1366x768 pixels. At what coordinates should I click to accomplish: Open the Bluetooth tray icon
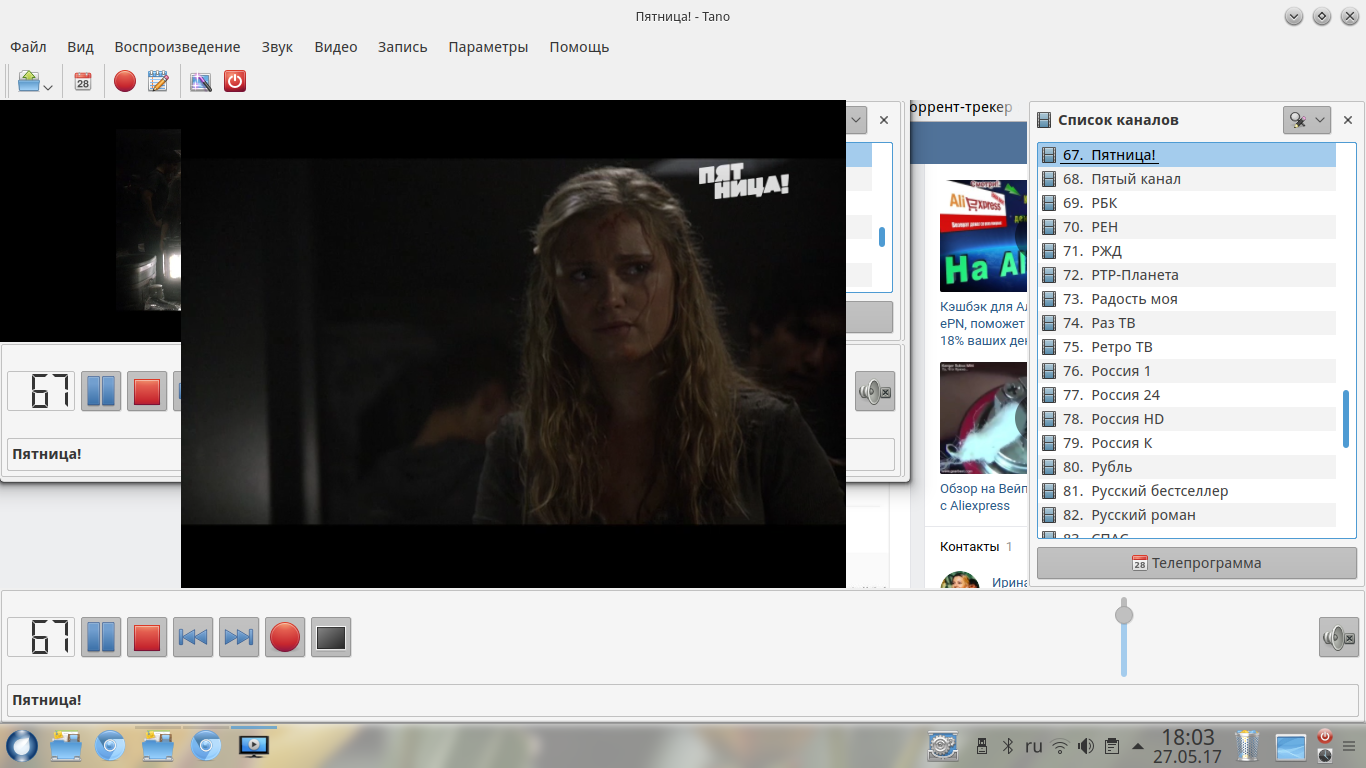click(x=1008, y=746)
